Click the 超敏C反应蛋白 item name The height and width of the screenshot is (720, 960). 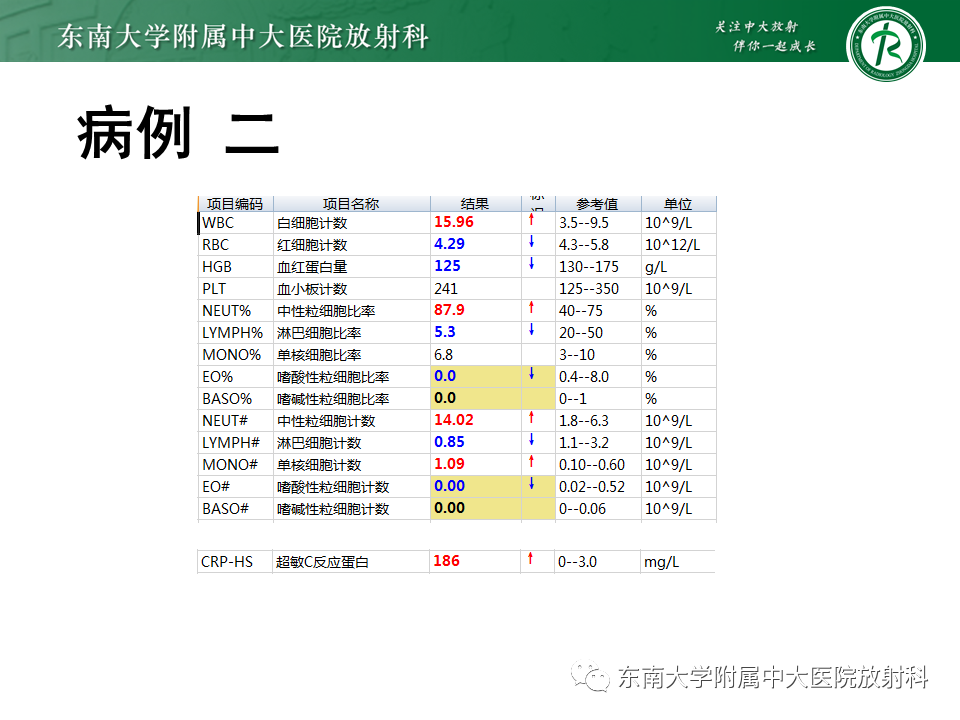point(322,563)
